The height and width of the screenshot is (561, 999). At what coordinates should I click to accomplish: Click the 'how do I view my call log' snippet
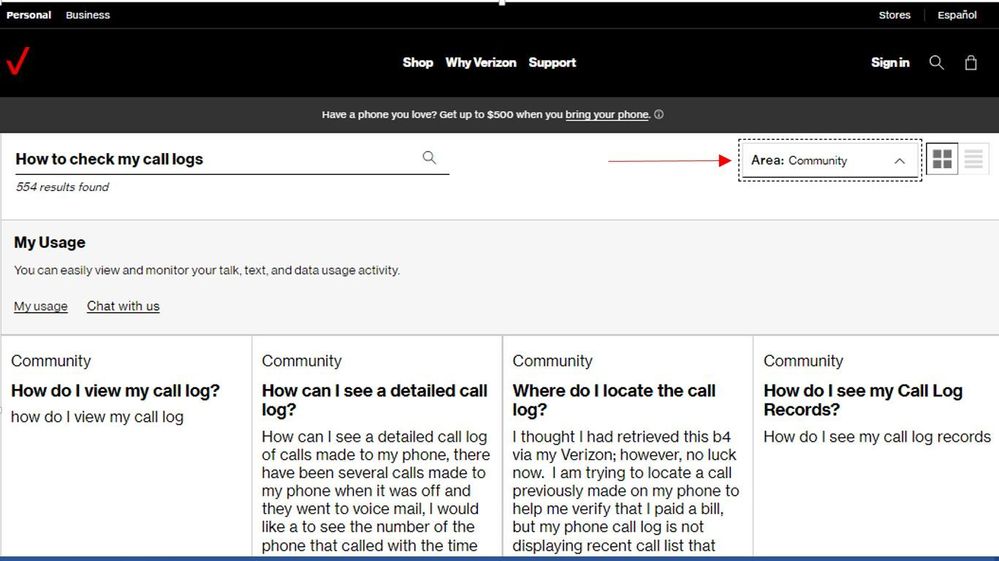click(x=97, y=417)
